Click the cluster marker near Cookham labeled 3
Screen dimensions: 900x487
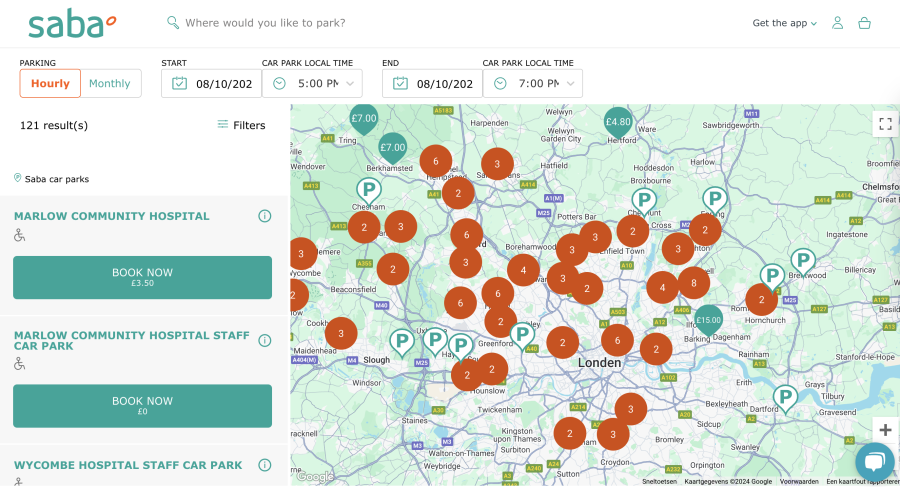pos(341,333)
